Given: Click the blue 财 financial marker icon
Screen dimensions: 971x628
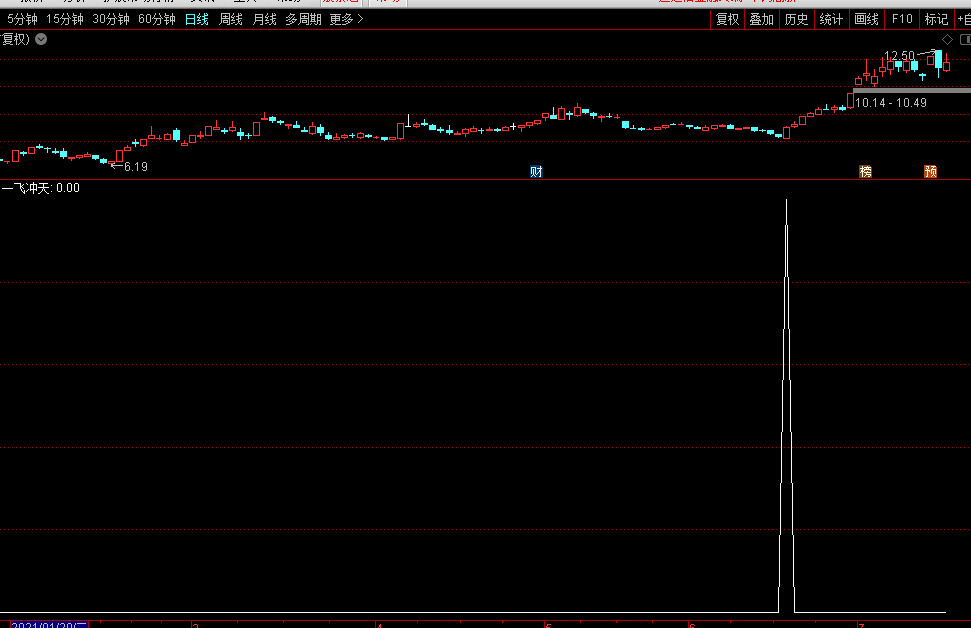Looking at the screenshot, I should [x=536, y=172].
